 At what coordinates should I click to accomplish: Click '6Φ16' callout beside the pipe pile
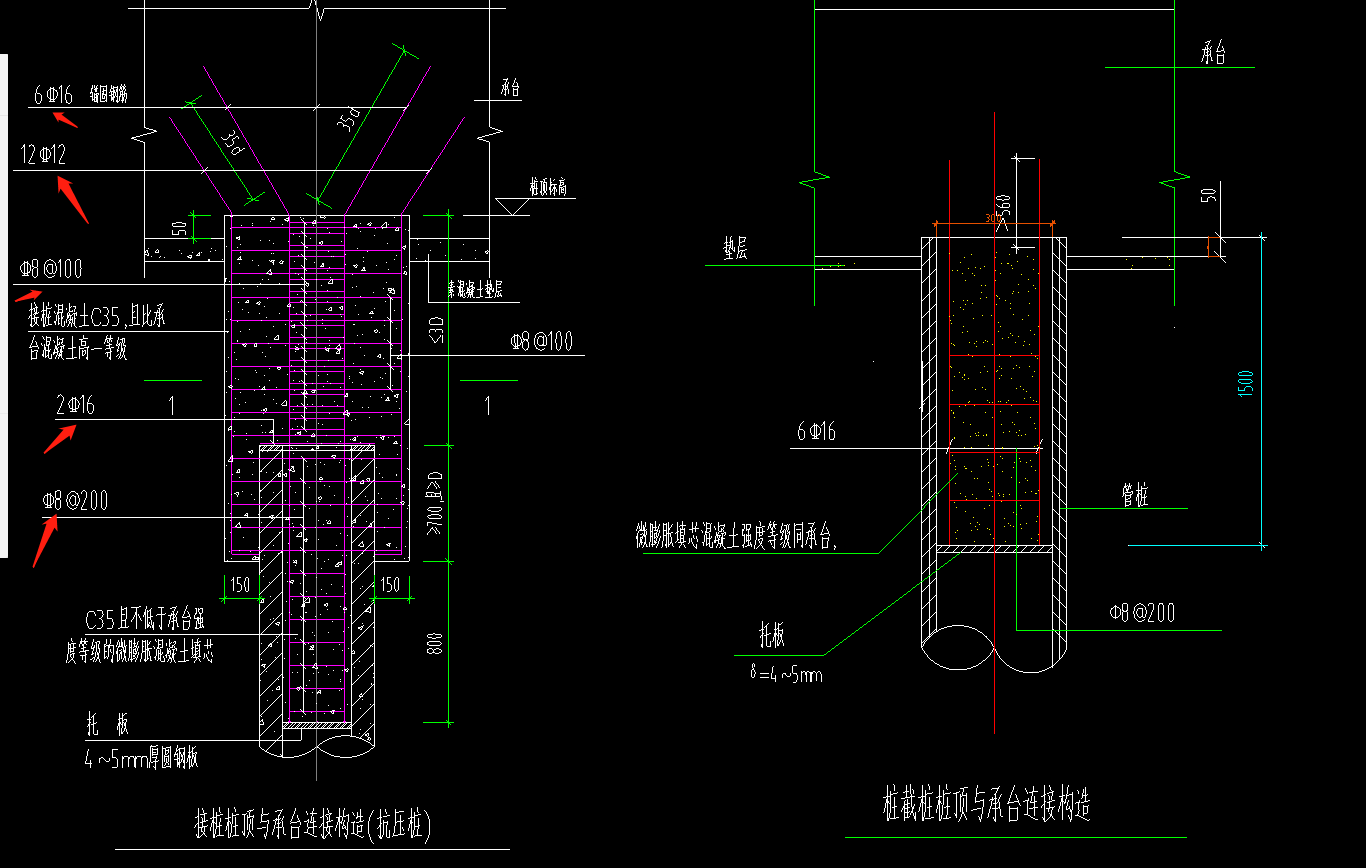point(816,432)
